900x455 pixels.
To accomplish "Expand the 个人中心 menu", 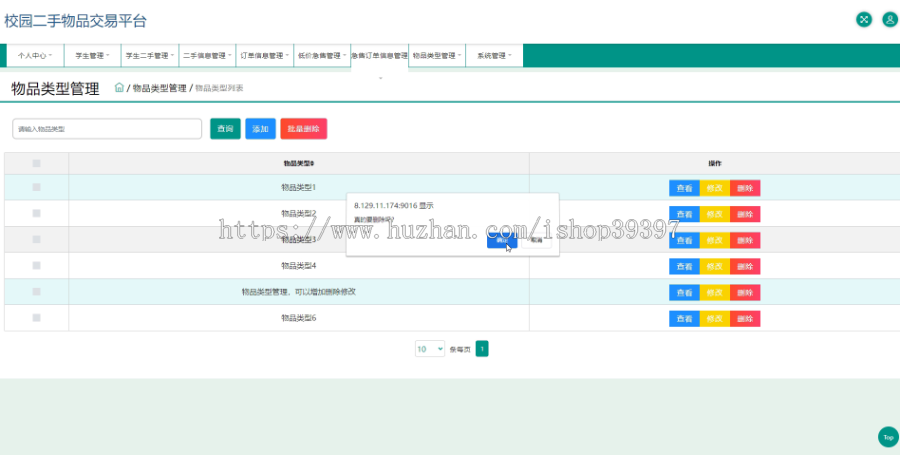I will tap(35, 56).
